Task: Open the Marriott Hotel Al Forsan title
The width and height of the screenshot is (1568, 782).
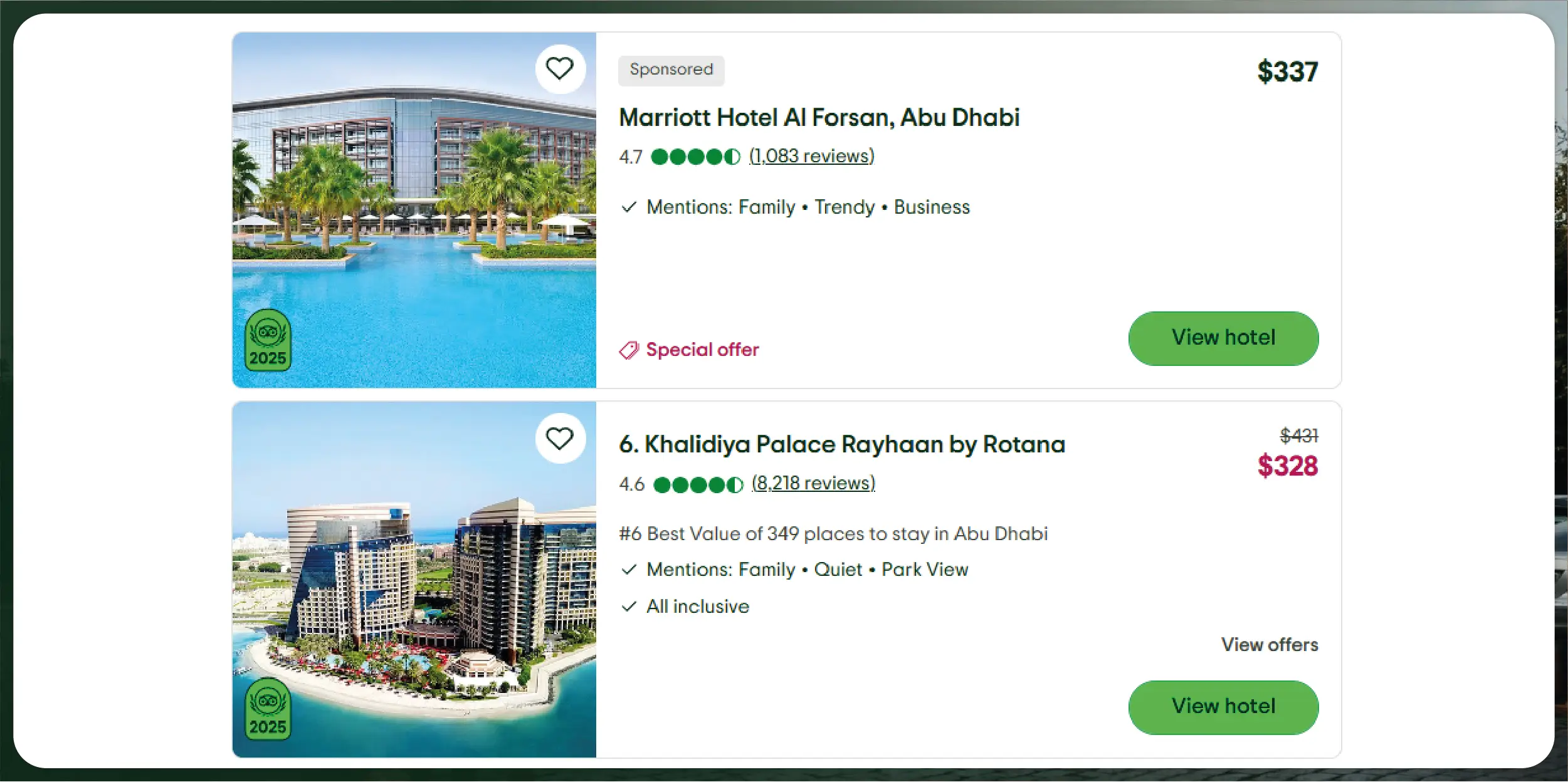Action: pyautogui.click(x=819, y=118)
